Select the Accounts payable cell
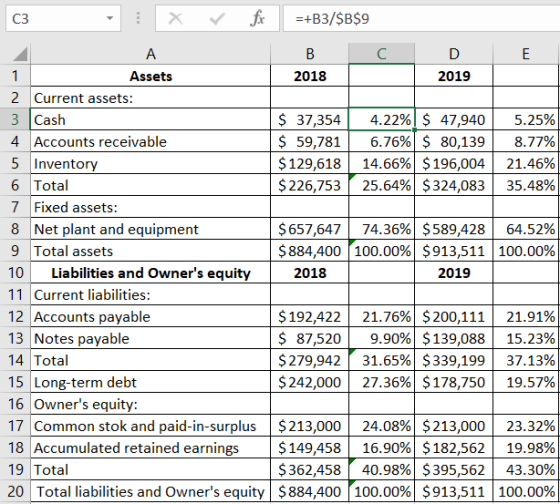Screen dimensions: 560x504 tap(151, 316)
